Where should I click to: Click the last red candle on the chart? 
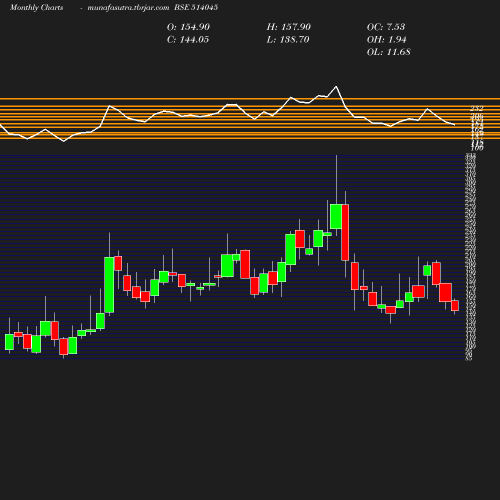(455, 306)
